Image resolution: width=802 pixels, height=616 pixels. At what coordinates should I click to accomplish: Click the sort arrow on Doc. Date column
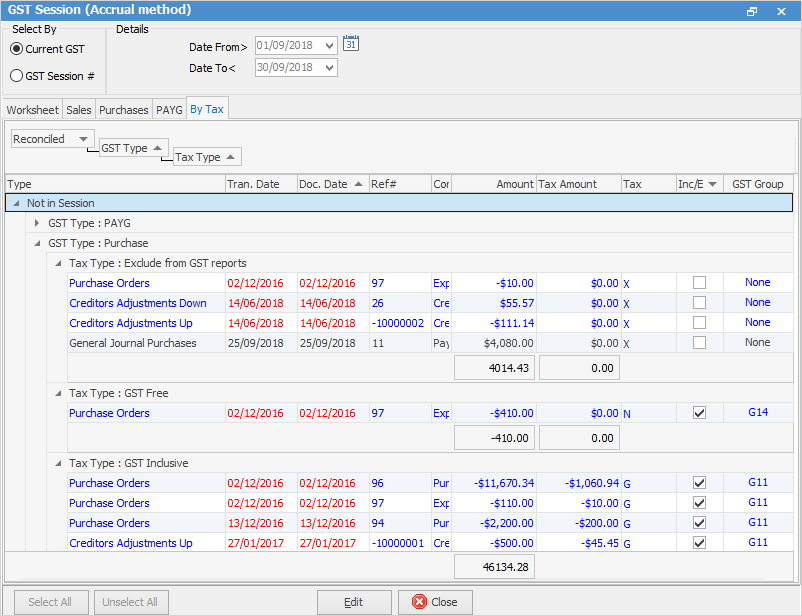tap(358, 184)
